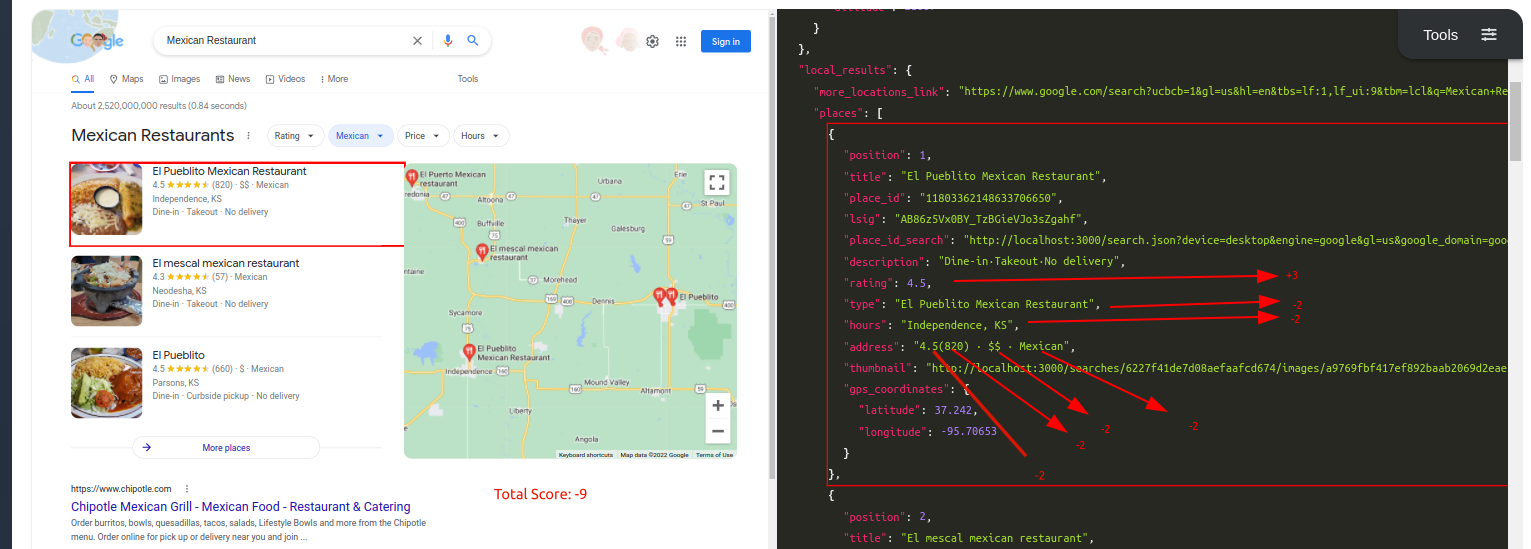Switch to the Videos tab
This screenshot has width=1531, height=549.
pos(286,79)
